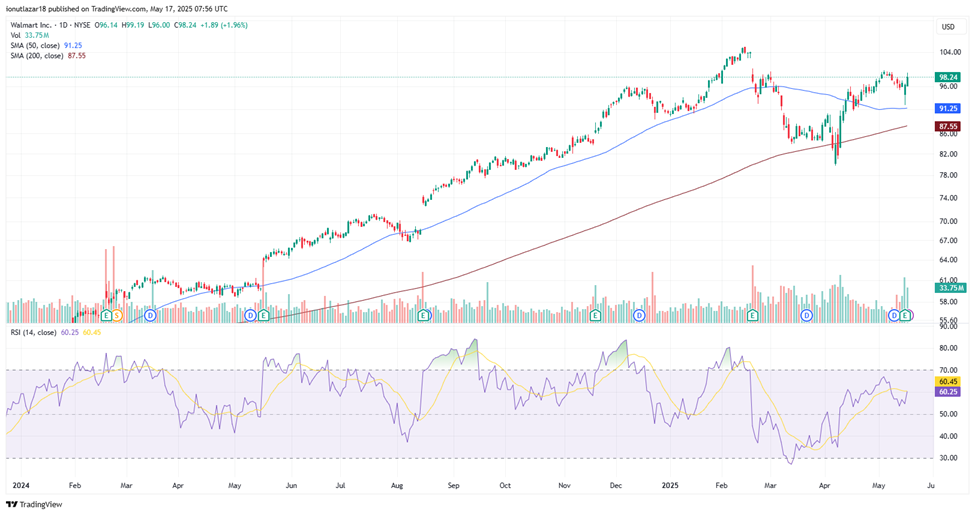The width and height of the screenshot is (975, 515).
Task: Click the blue 91.25 SMA price tag
Action: [x=948, y=108]
